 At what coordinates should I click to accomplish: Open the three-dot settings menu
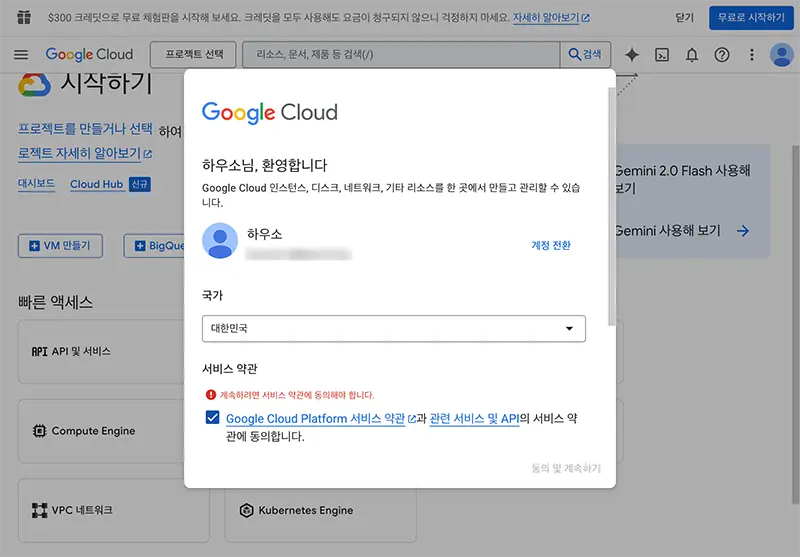coord(752,55)
